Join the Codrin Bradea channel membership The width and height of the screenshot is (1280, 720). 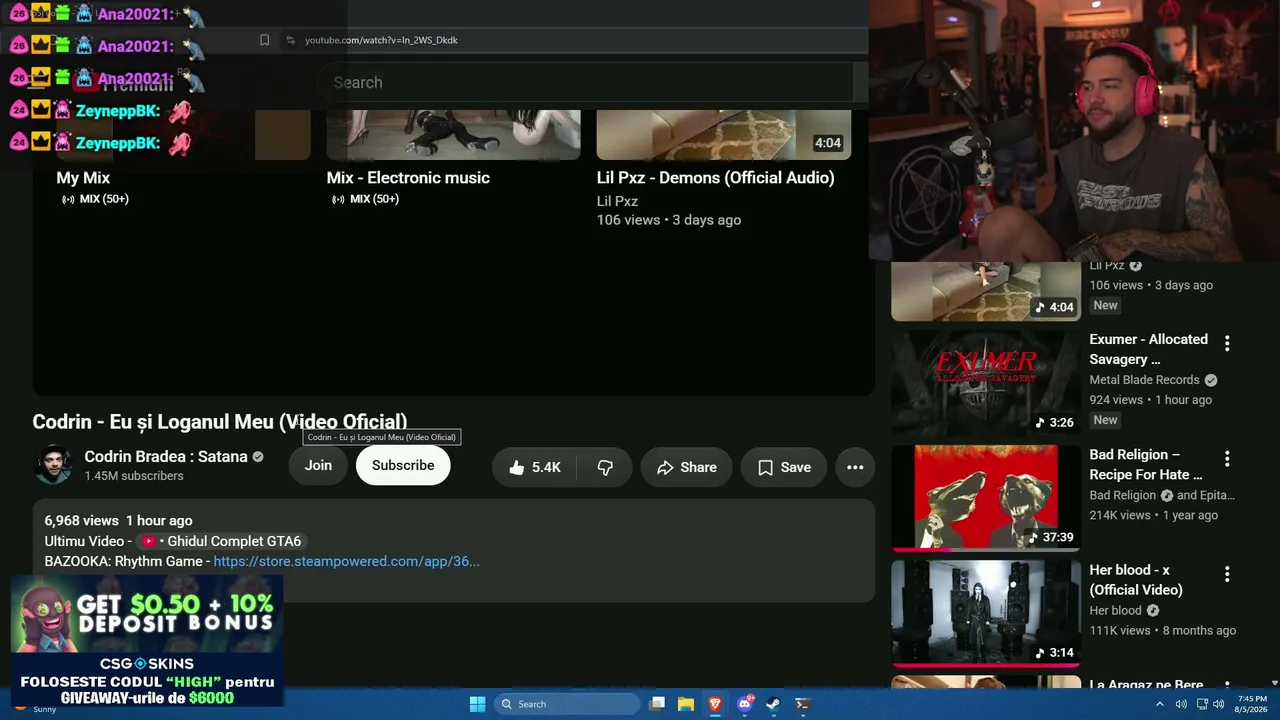point(318,465)
